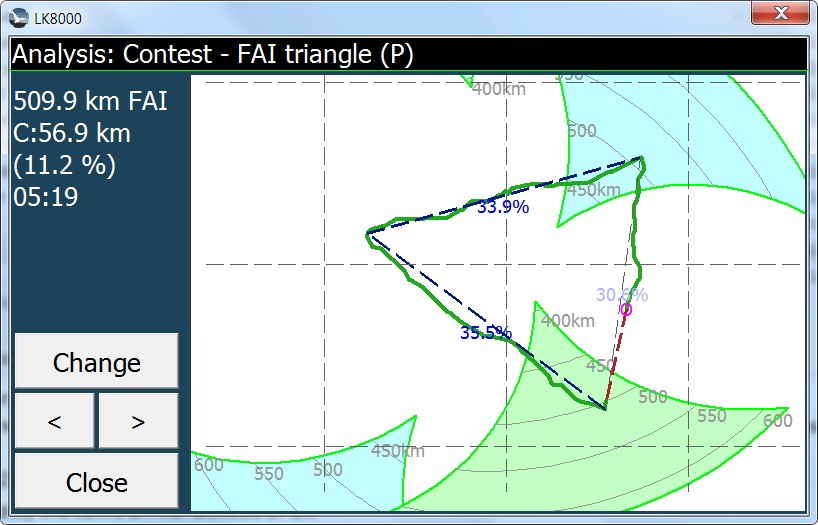Screen dimensions: 818x525
Task: Click the 05:19 flight time readout
Action: point(46,197)
